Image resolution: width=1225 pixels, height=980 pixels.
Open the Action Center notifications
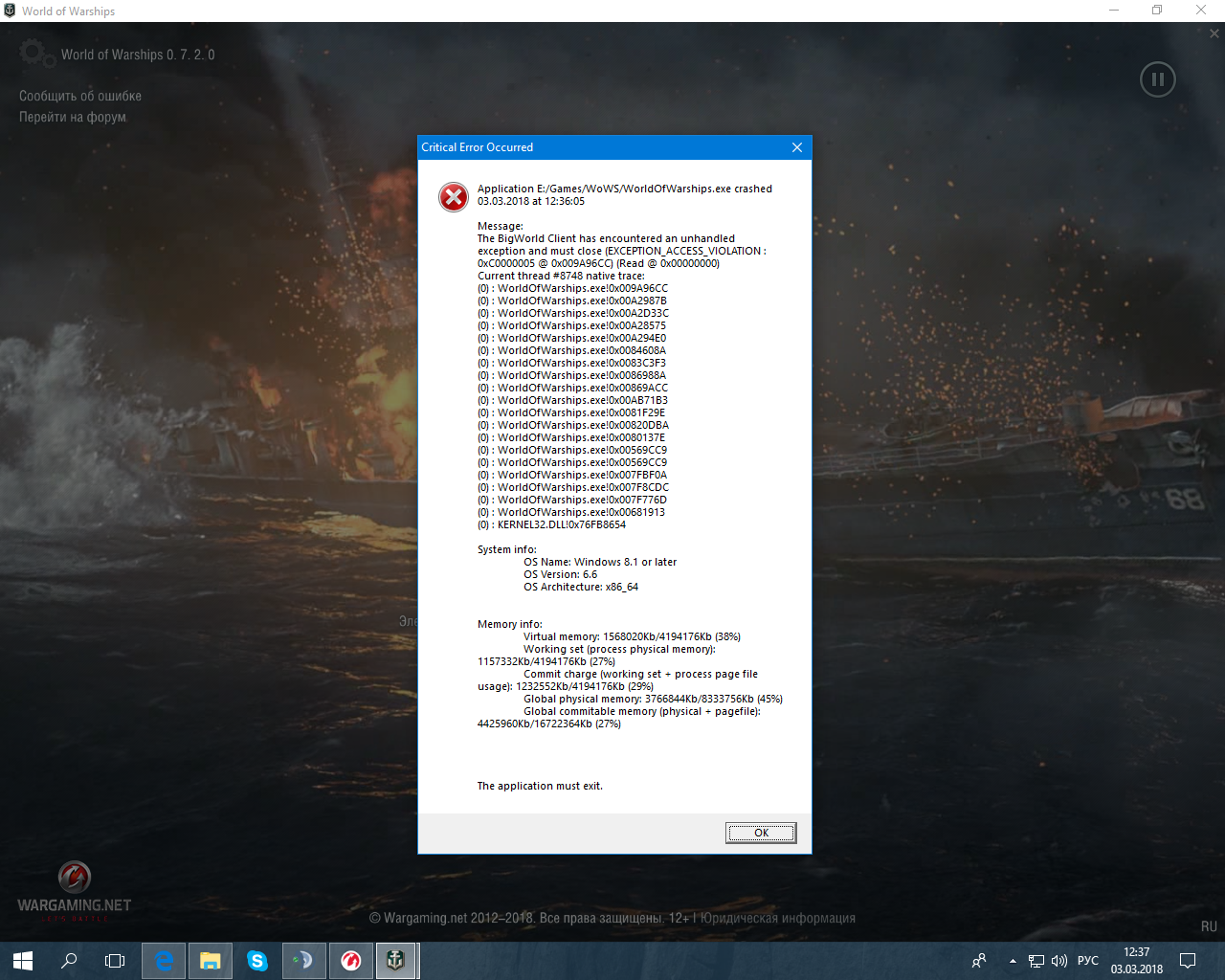(x=1188, y=961)
